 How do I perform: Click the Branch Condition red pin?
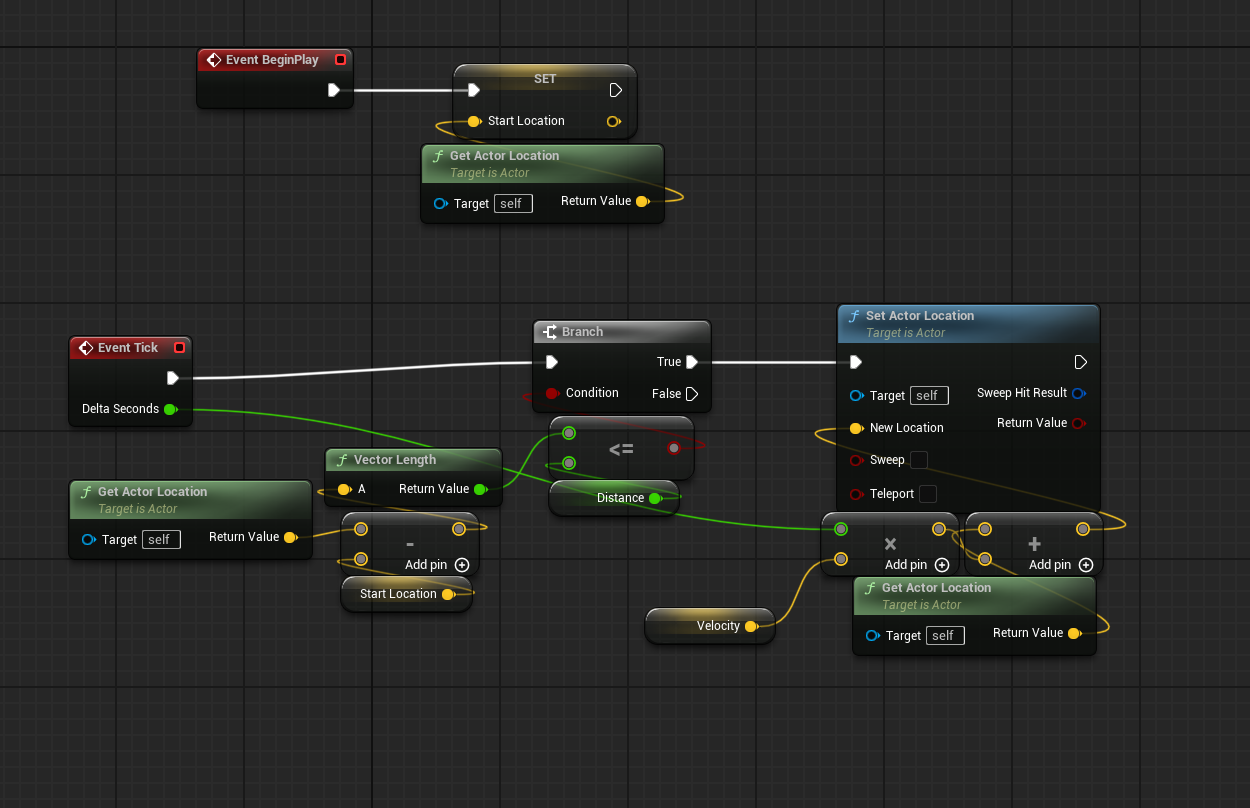coord(552,393)
